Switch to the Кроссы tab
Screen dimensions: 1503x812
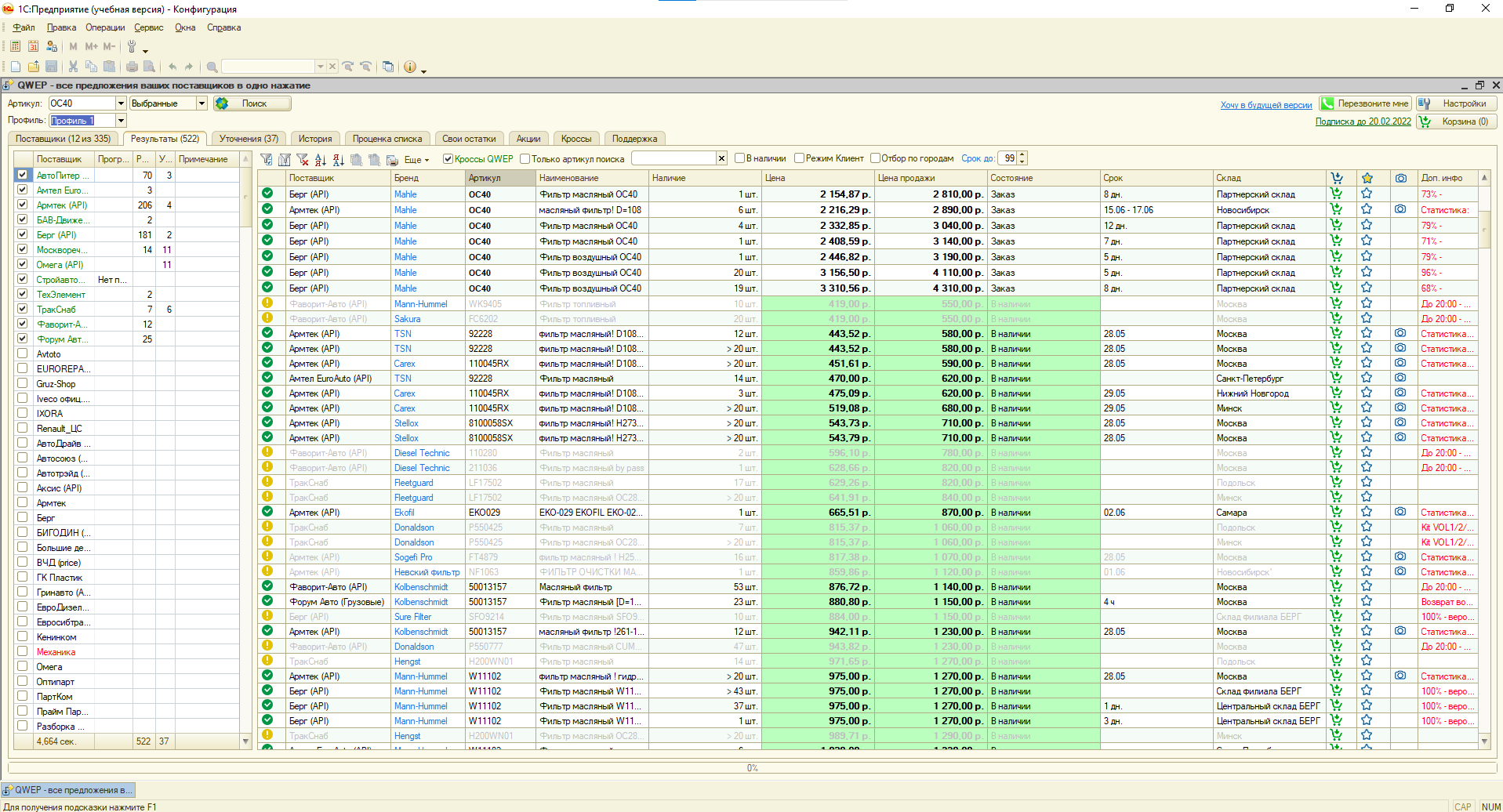click(x=576, y=139)
